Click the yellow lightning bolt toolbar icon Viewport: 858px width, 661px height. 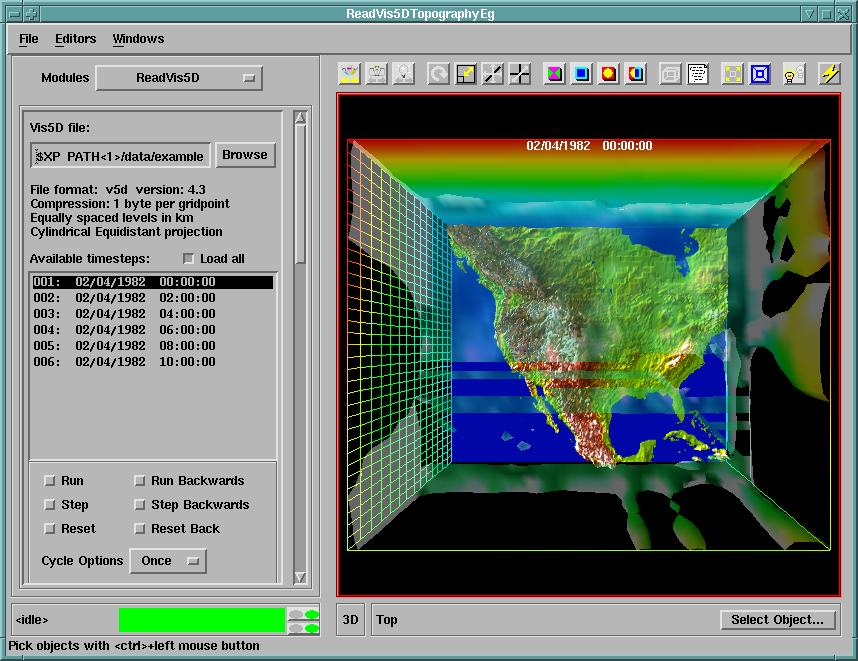(x=829, y=74)
